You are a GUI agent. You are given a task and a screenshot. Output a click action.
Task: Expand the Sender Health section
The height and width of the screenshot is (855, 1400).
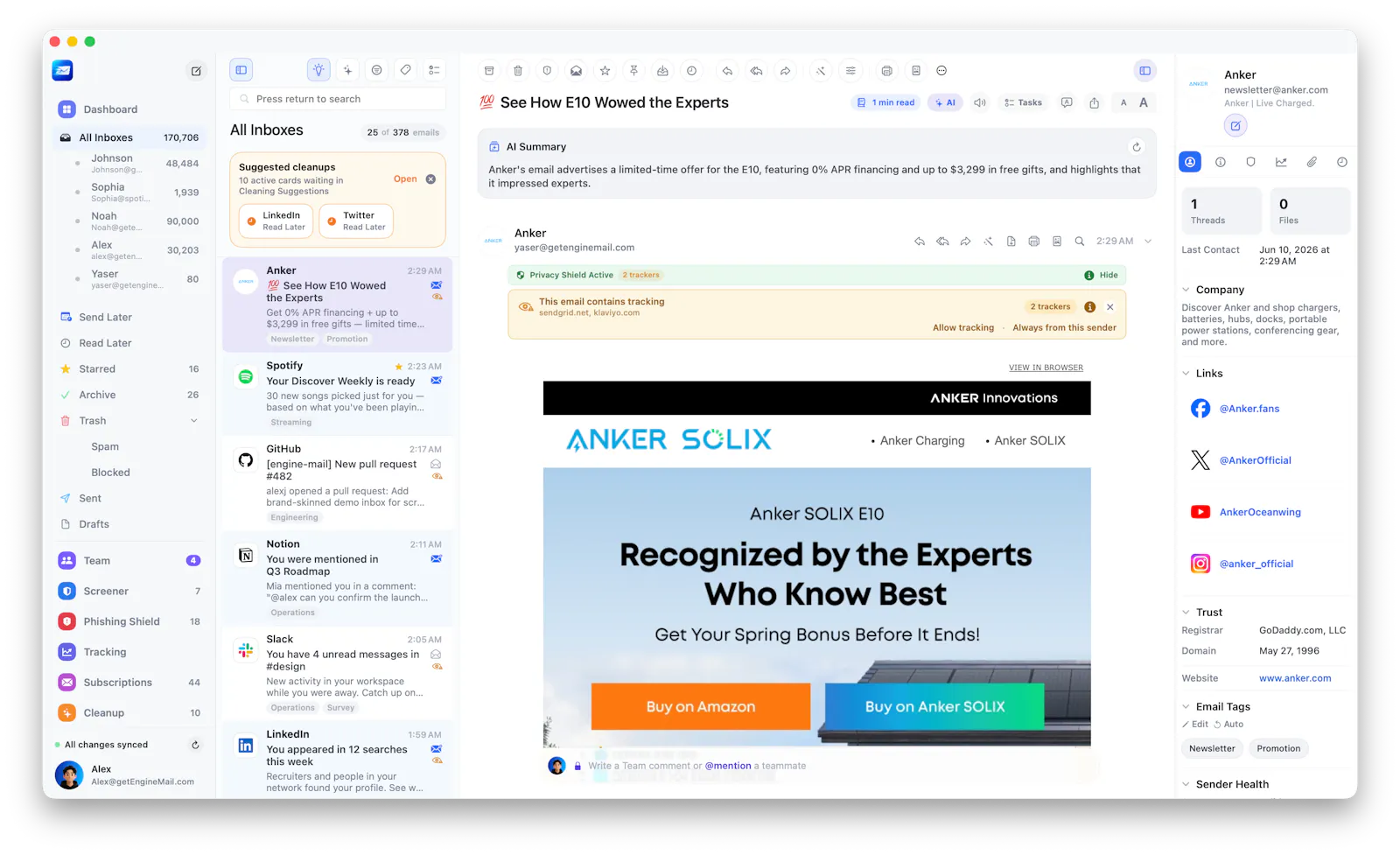pyautogui.click(x=1186, y=785)
